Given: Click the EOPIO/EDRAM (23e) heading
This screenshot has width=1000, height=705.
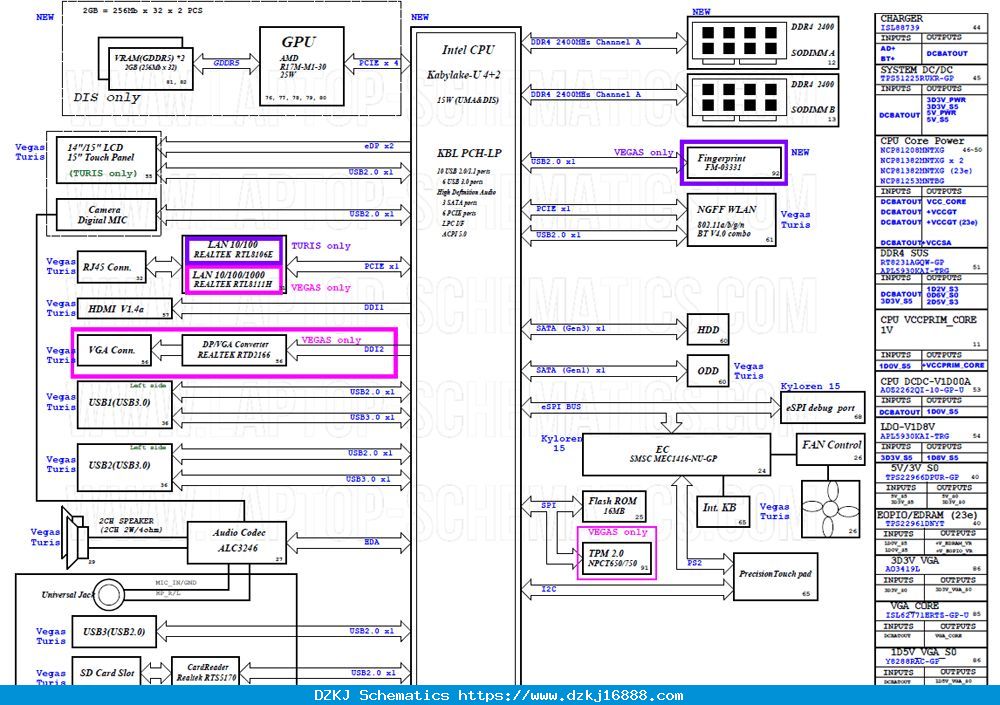Looking at the screenshot, I should pos(927,514).
